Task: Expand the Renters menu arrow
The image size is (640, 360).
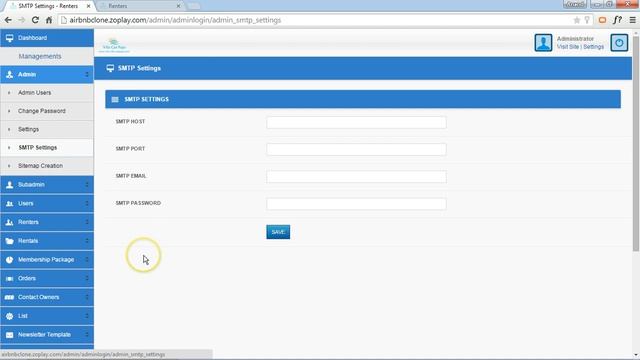Action: pyautogui.click(x=87, y=222)
